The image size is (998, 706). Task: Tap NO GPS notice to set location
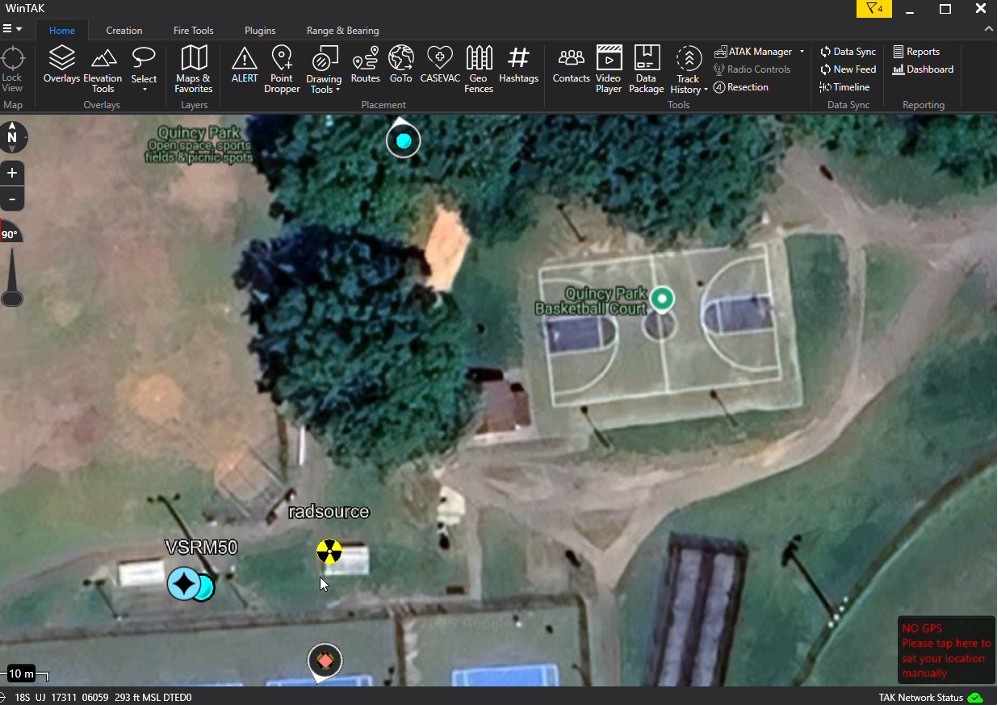(x=946, y=650)
